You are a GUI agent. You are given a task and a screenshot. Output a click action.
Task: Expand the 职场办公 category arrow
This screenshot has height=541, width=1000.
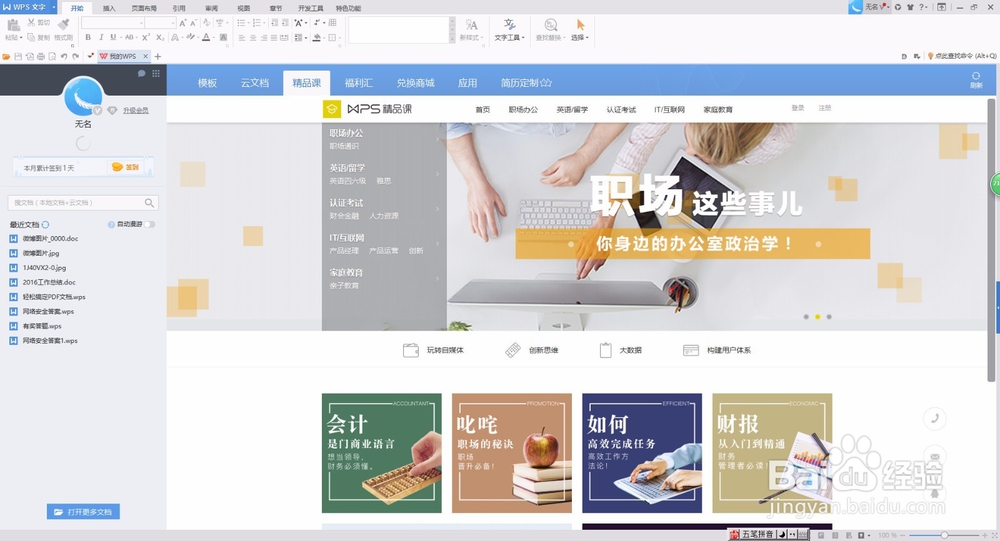tap(438, 139)
